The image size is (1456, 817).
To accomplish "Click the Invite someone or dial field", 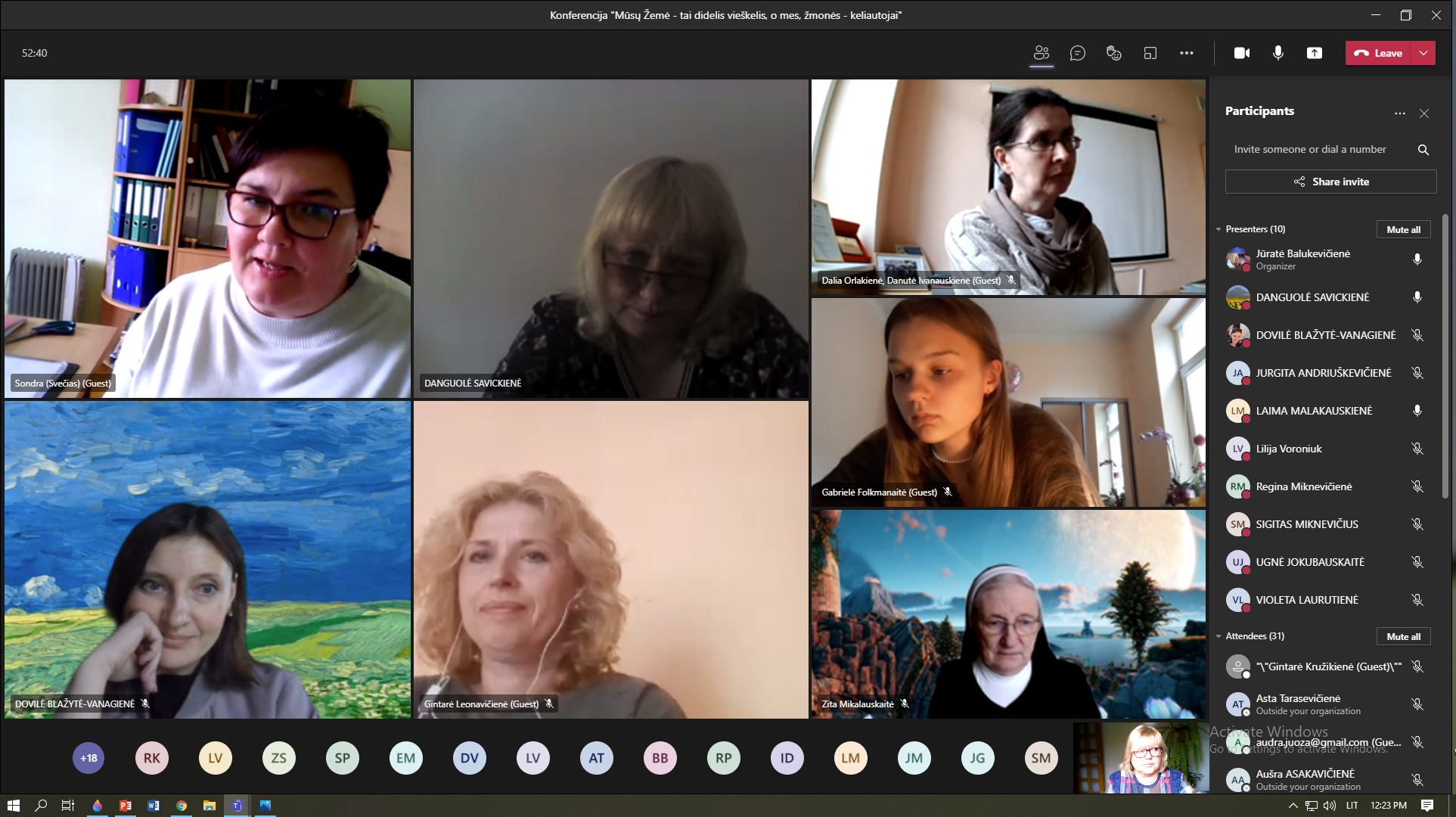I will (1320, 150).
